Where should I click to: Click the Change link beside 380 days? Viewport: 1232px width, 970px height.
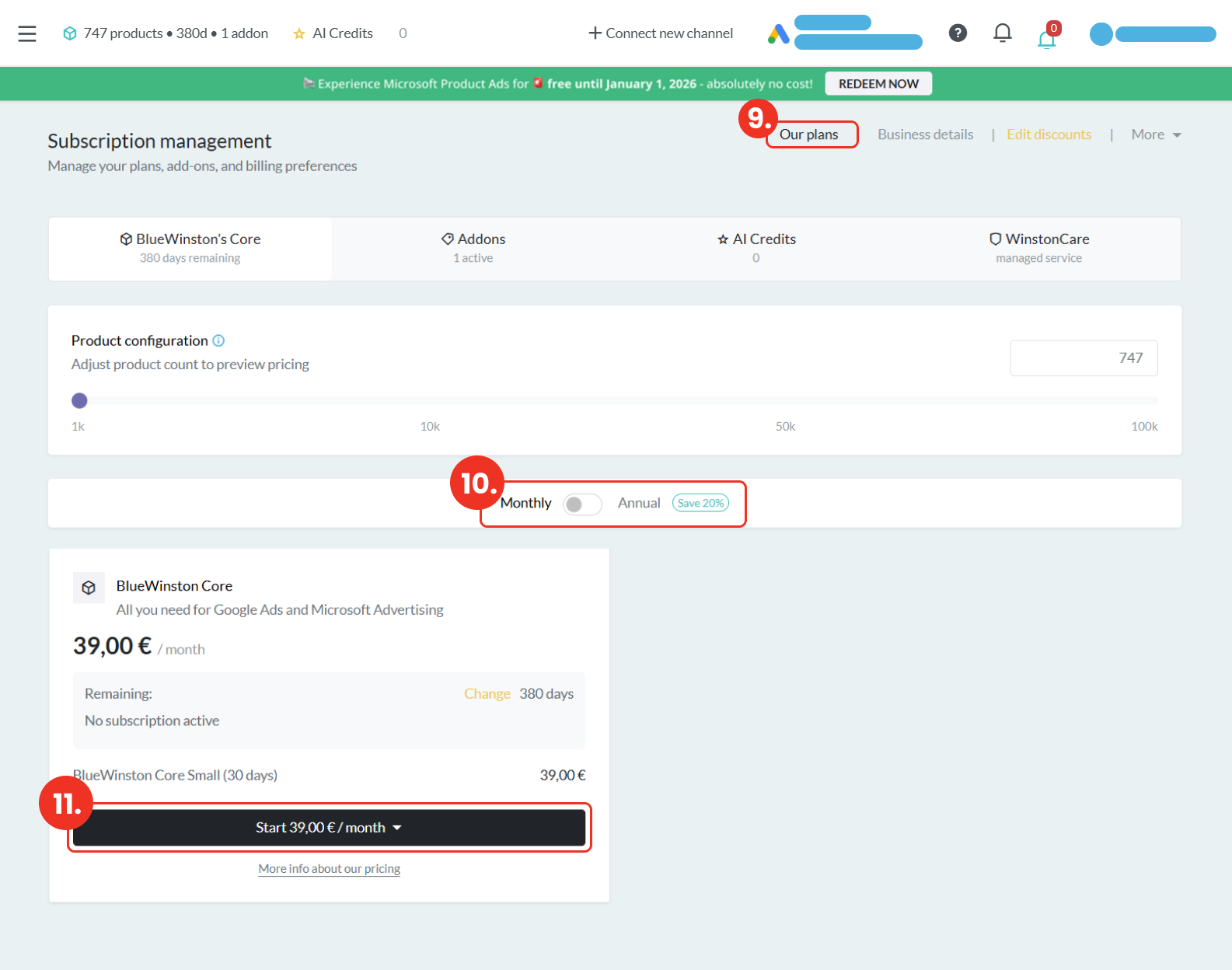(487, 693)
